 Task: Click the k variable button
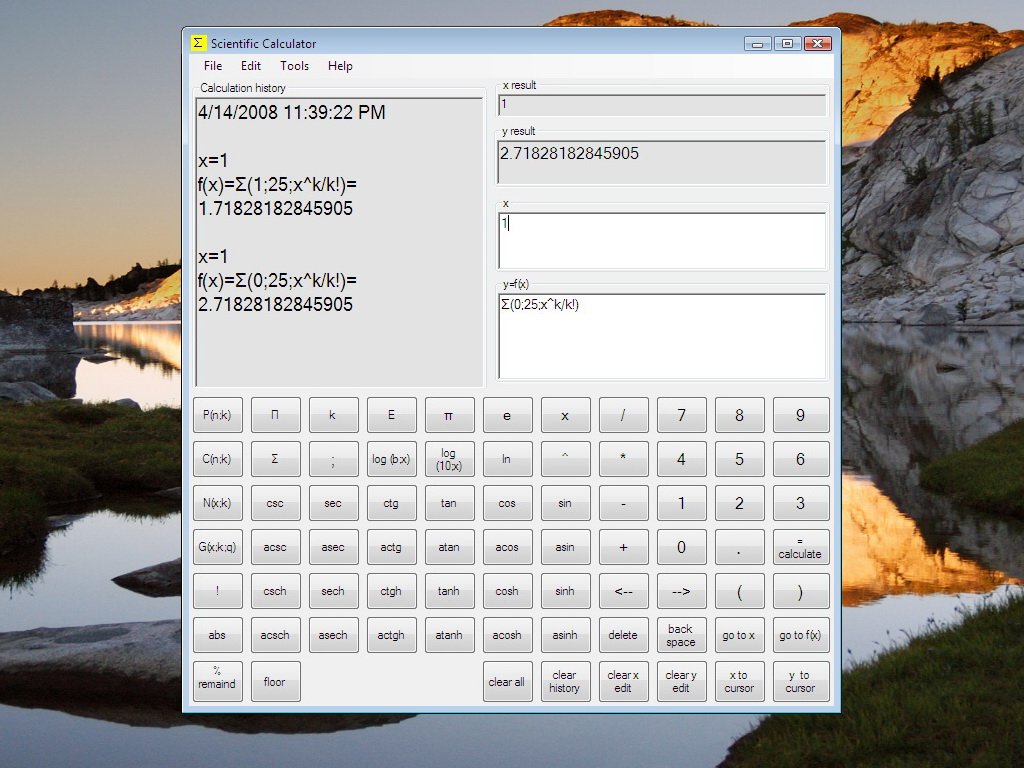pos(333,415)
